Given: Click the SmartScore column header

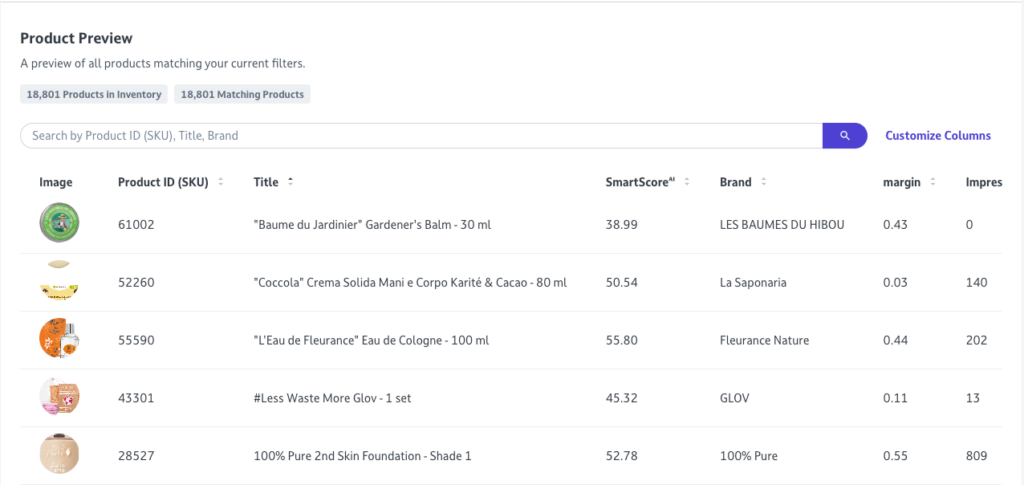Looking at the screenshot, I should [640, 182].
